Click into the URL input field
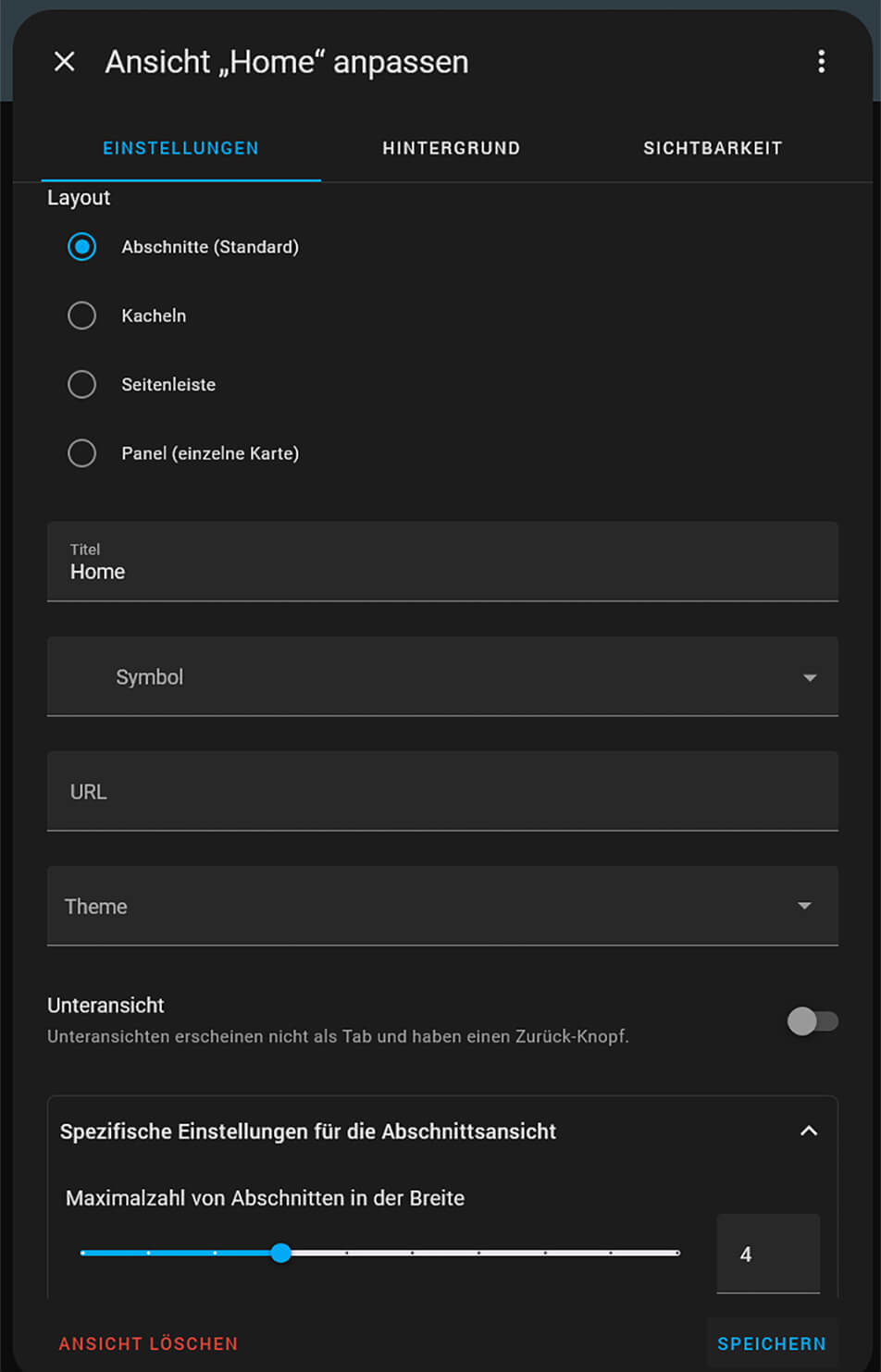Screen dimensions: 881x1372 [442, 792]
